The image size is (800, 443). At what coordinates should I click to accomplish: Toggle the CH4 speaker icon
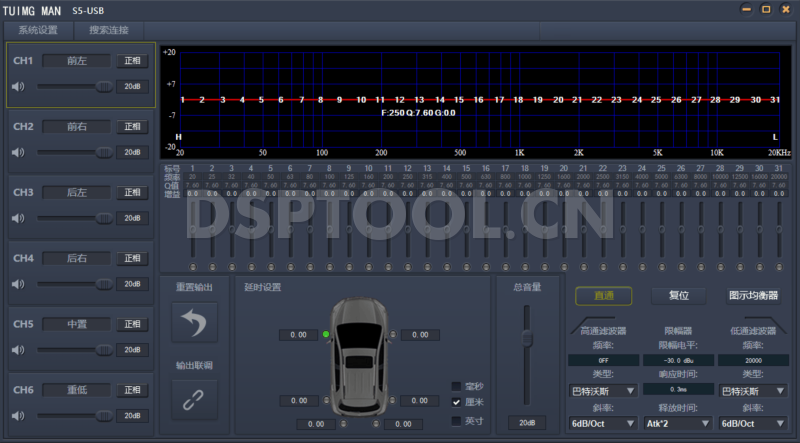(18, 284)
